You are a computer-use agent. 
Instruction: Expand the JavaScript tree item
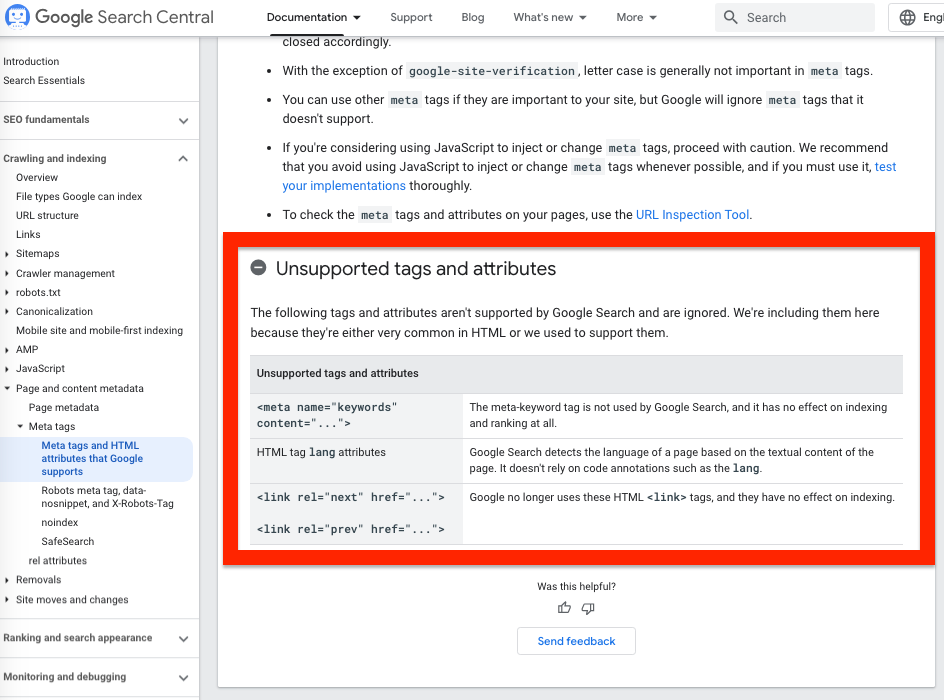point(7,369)
